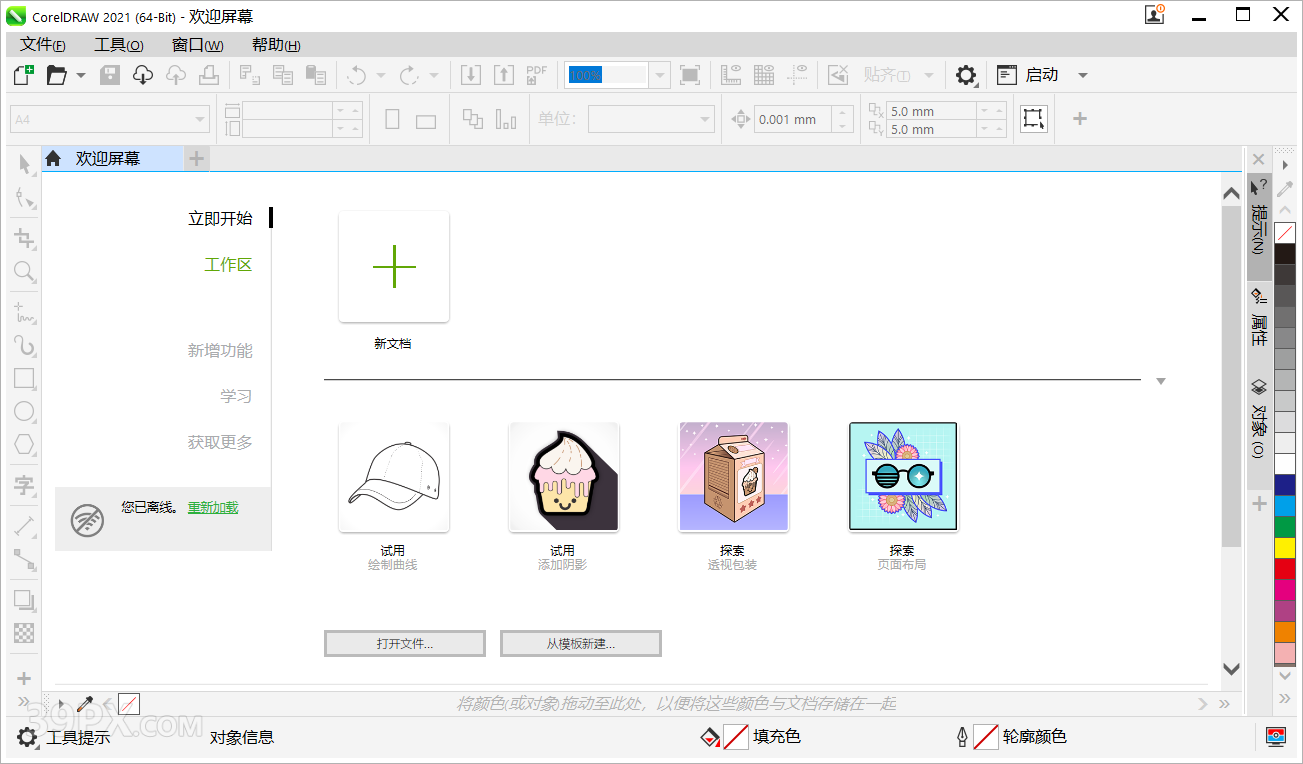This screenshot has height=764, width=1303.
Task: Open the 启动 launcher dropdown
Action: pyautogui.click(x=1082, y=75)
